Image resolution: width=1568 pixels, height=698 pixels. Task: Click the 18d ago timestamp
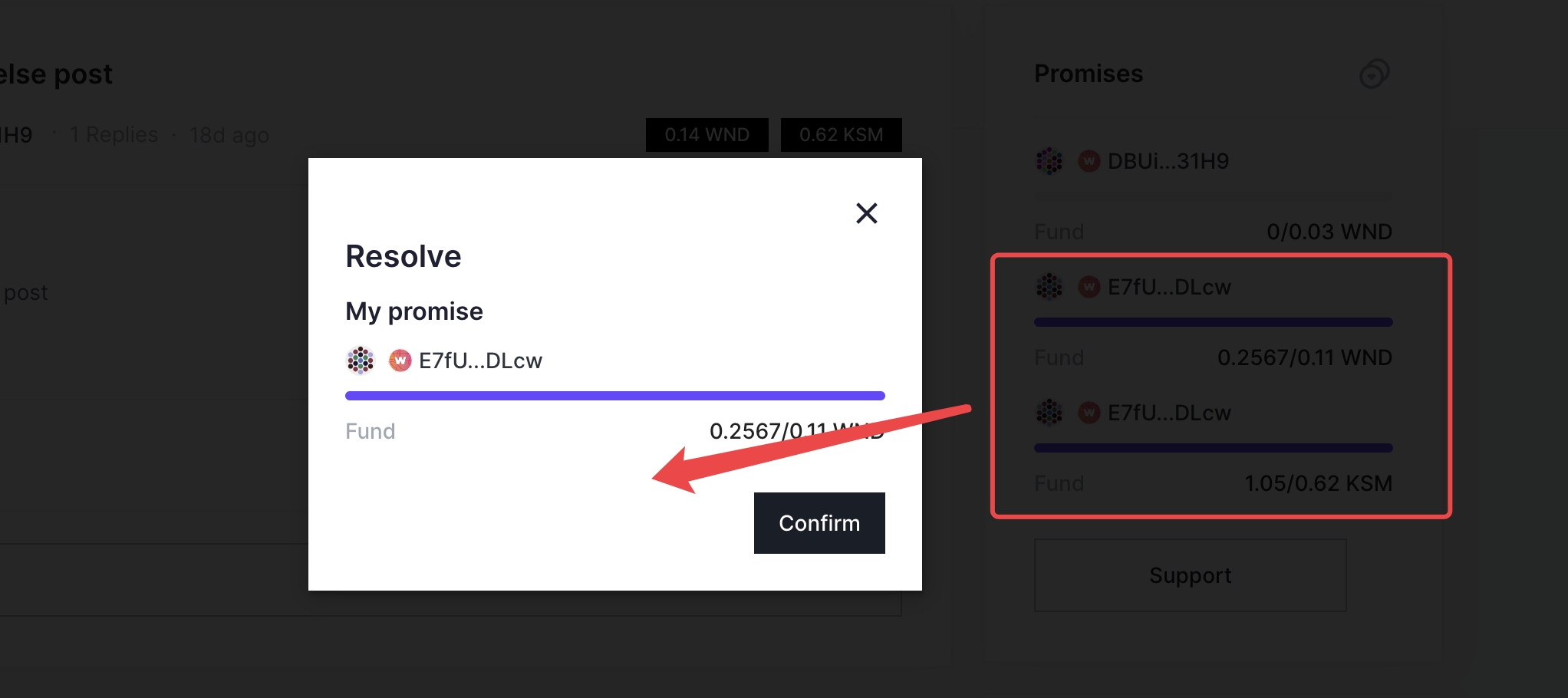[x=229, y=134]
